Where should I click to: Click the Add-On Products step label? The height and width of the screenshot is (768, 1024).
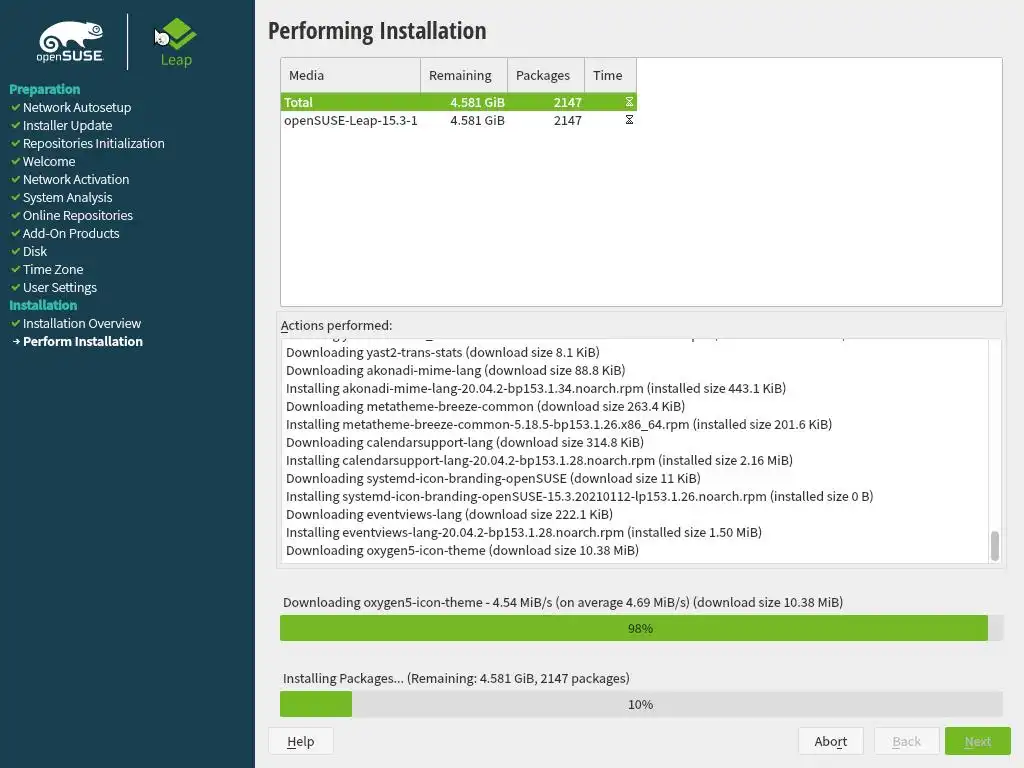[x=71, y=233]
